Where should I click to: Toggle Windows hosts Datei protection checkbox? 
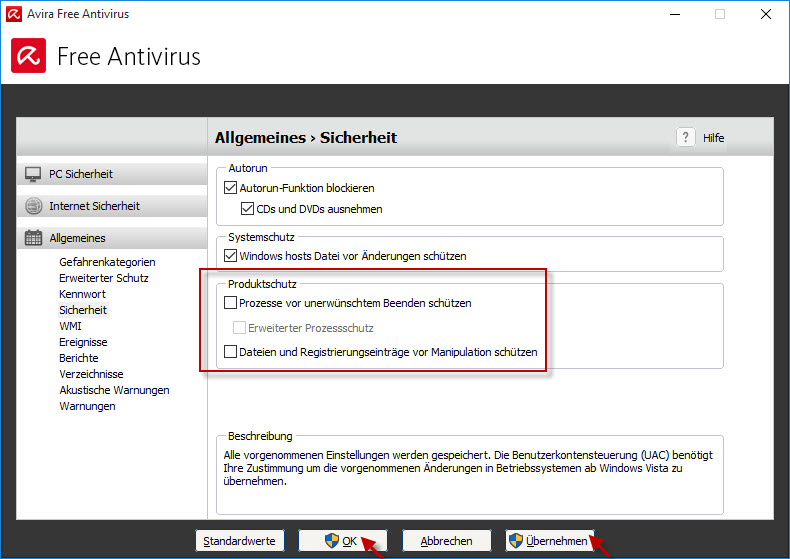coord(230,256)
